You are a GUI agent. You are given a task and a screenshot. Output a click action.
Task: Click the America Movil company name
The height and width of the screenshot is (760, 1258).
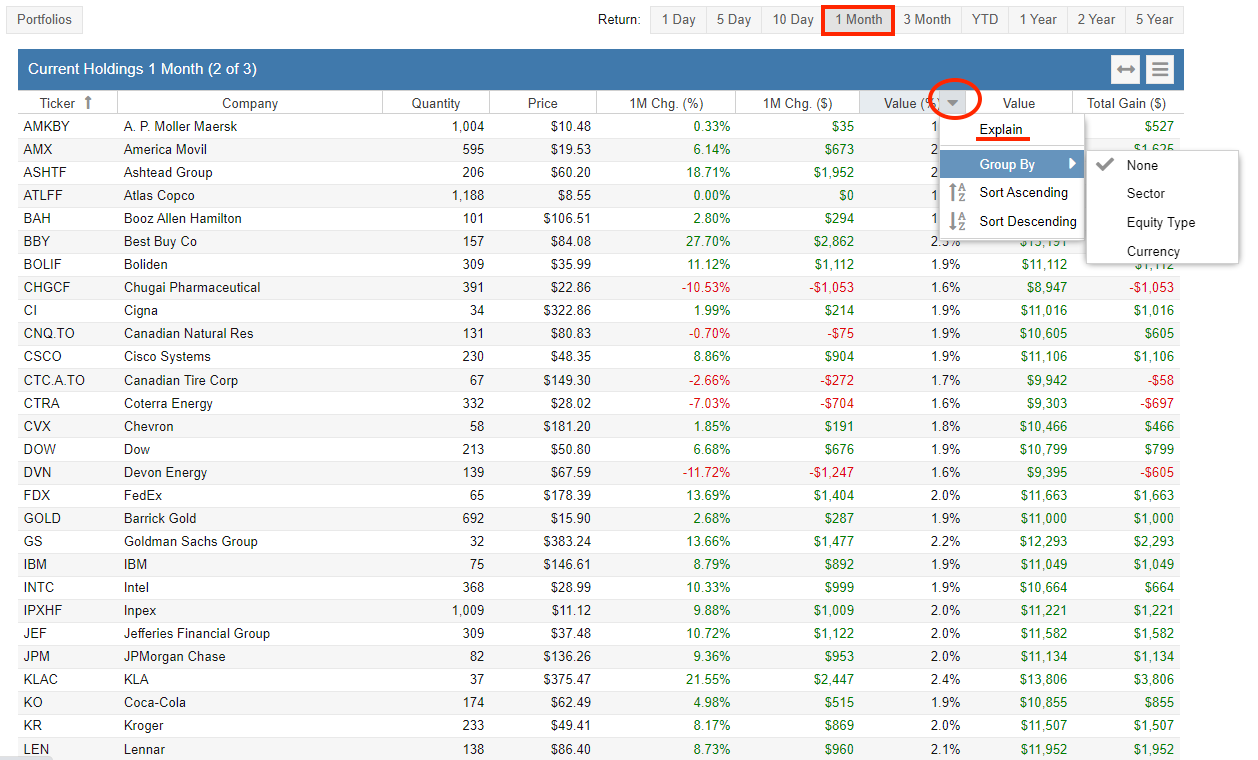(x=165, y=149)
